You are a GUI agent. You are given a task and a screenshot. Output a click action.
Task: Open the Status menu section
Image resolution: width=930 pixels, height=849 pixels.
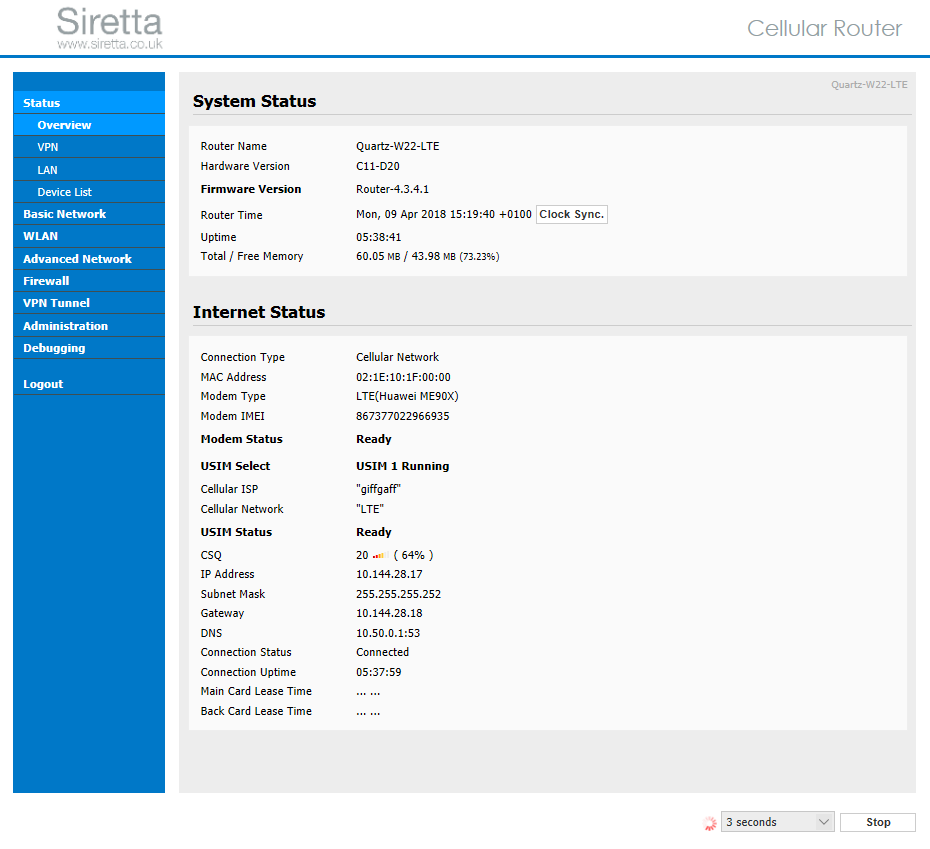pyautogui.click(x=89, y=103)
